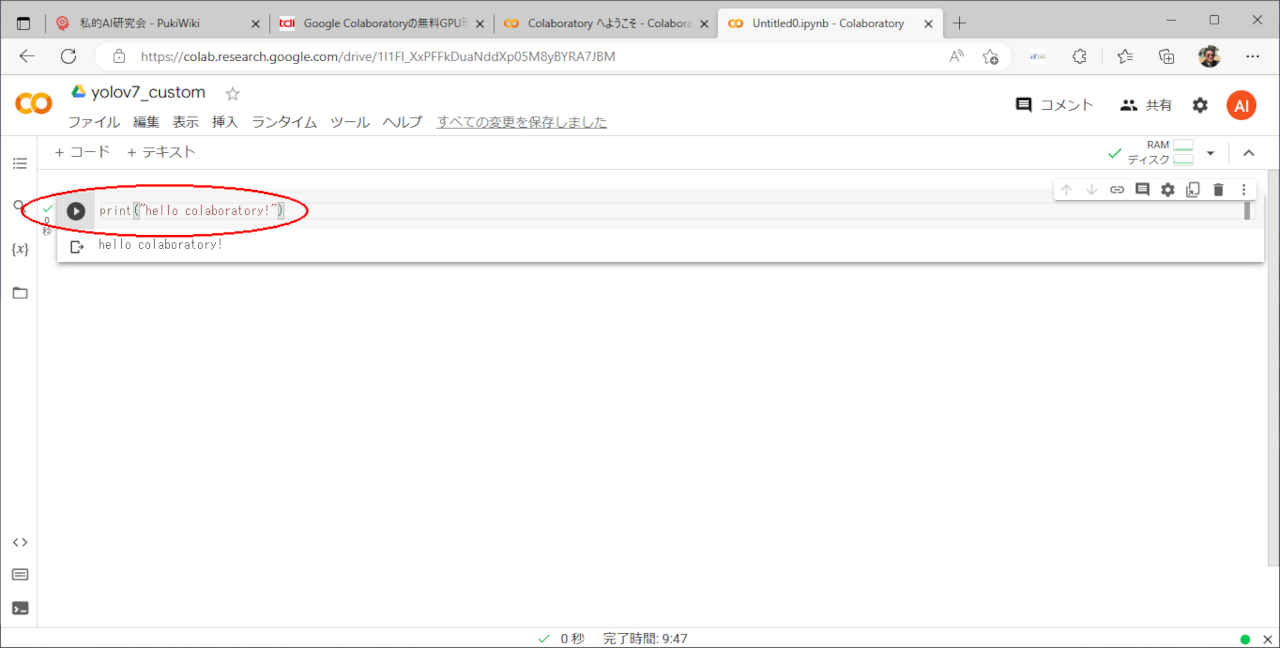Screen dimensions: 1280x648
Task: Copy link to this cell
Action: pos(1117,190)
